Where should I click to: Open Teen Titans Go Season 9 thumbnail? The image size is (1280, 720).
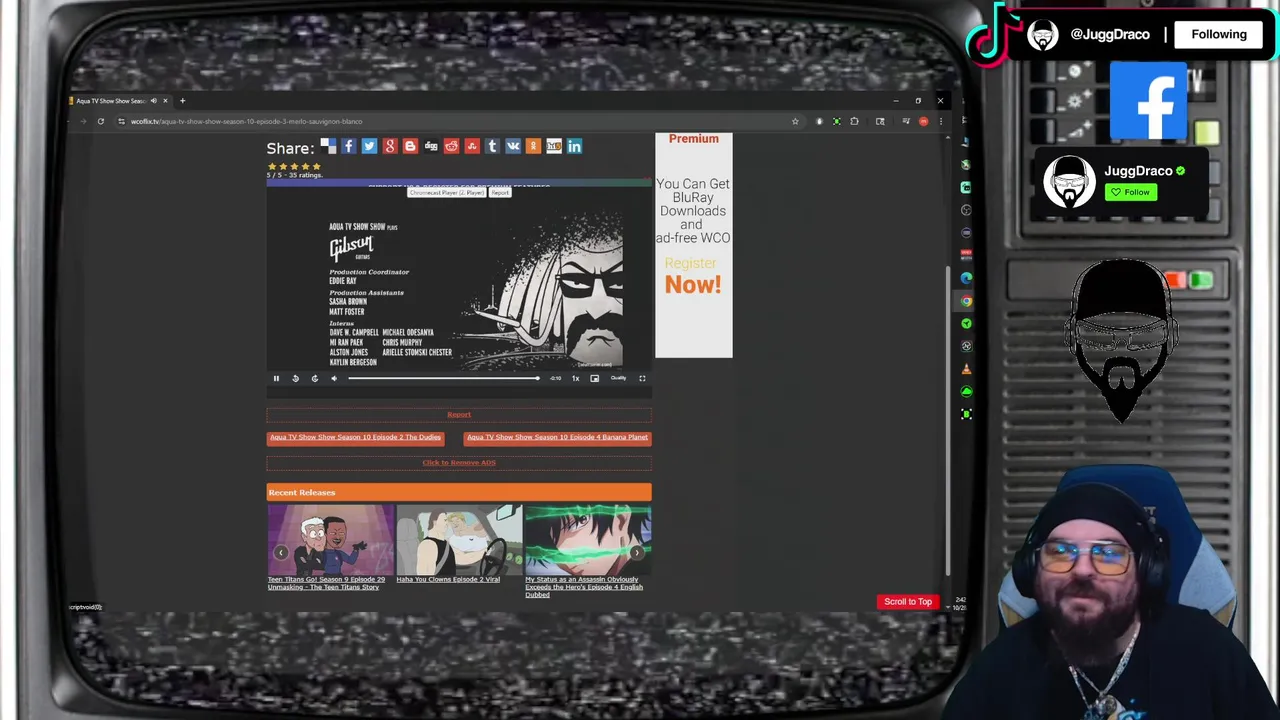330,541
